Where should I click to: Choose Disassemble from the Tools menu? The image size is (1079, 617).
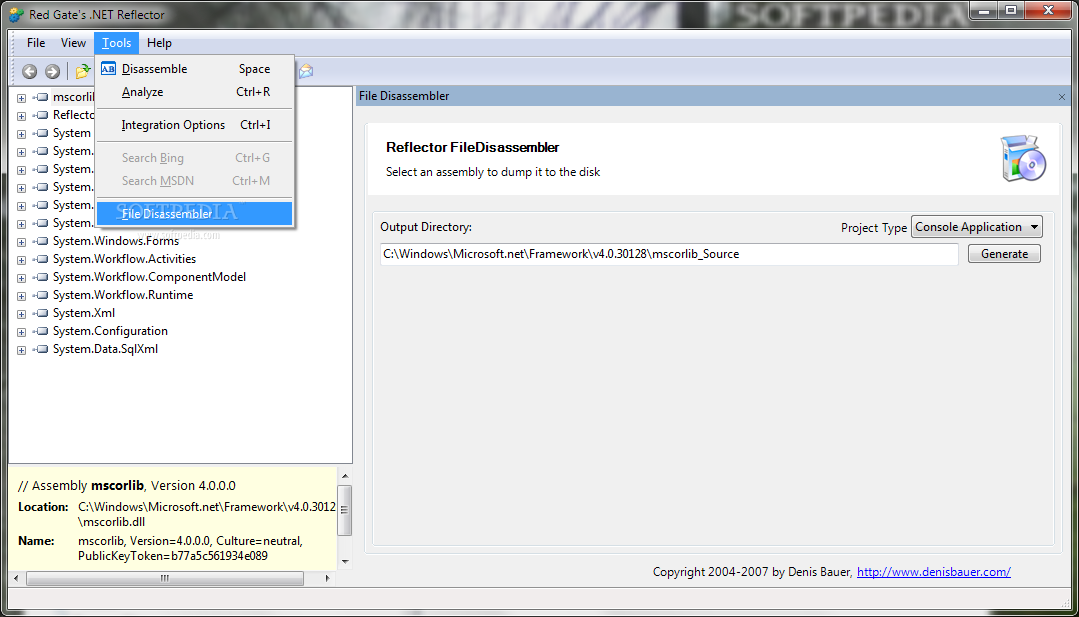pyautogui.click(x=195, y=69)
